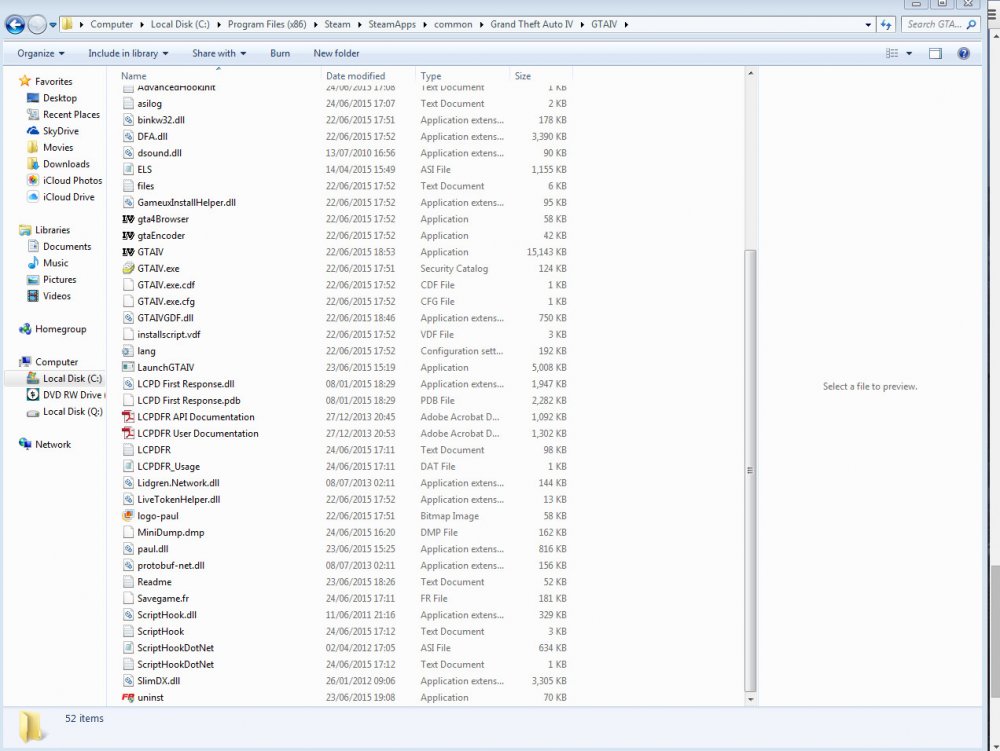1000x751 pixels.
Task: Select the GTAIV application icon
Action: pyautogui.click(x=128, y=252)
